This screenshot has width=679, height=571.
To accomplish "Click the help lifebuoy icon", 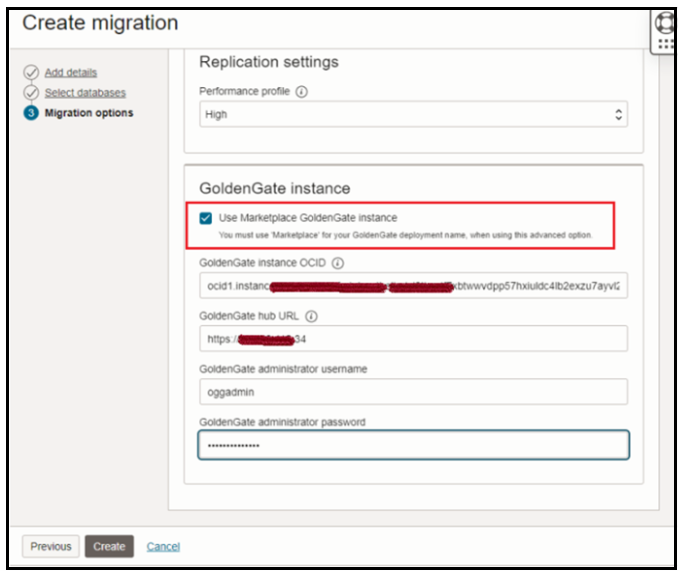I will pos(664,23).
